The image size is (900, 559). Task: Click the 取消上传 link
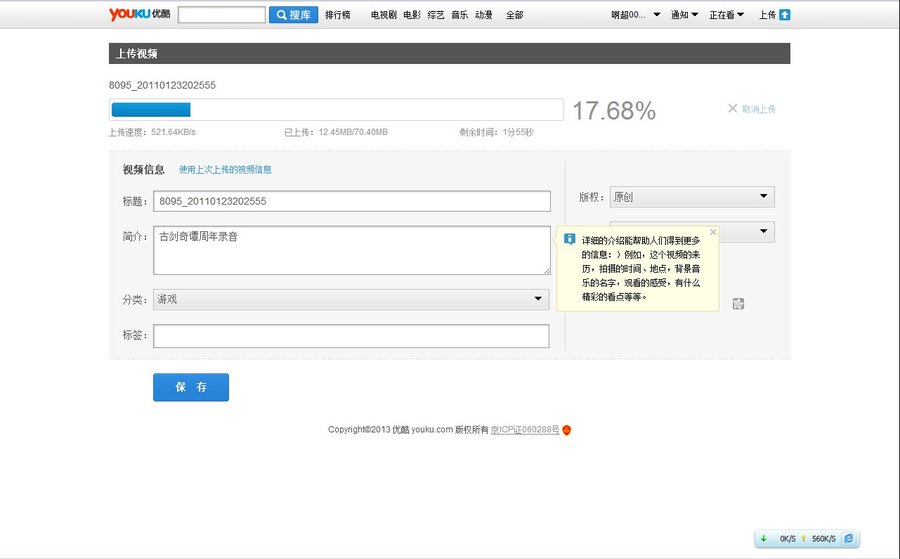[759, 109]
